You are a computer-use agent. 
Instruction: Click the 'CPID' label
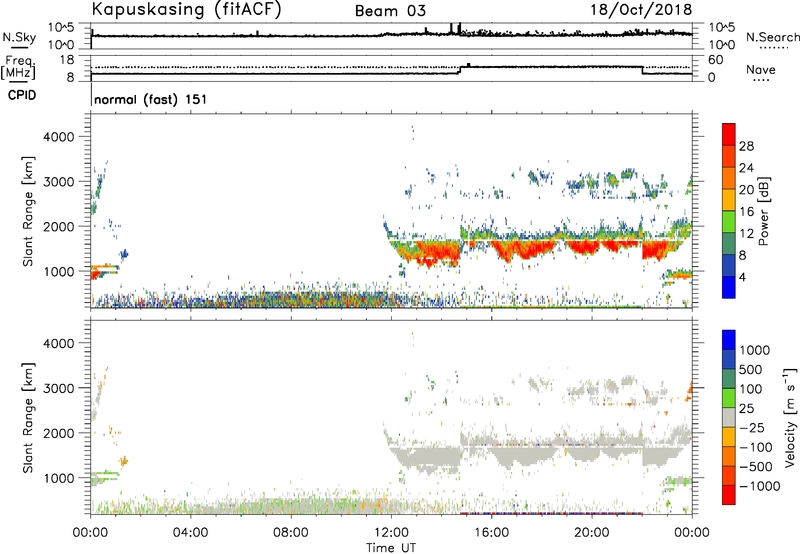click(22, 95)
